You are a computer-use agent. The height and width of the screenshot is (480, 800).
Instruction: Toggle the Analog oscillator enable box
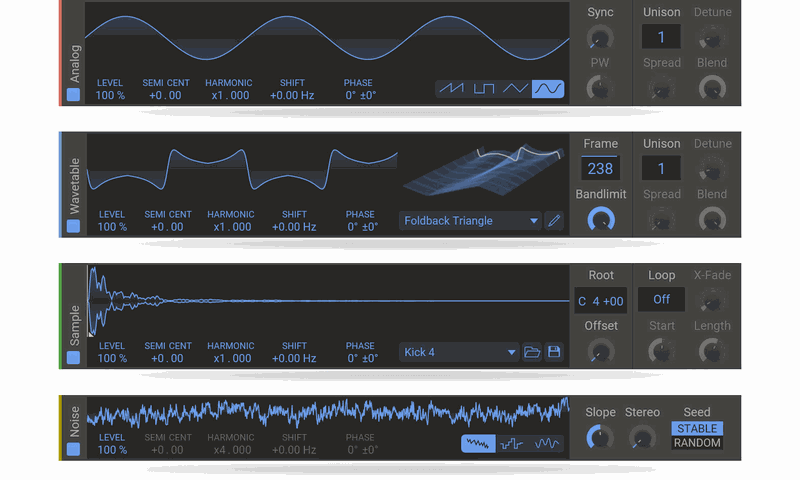(73, 96)
